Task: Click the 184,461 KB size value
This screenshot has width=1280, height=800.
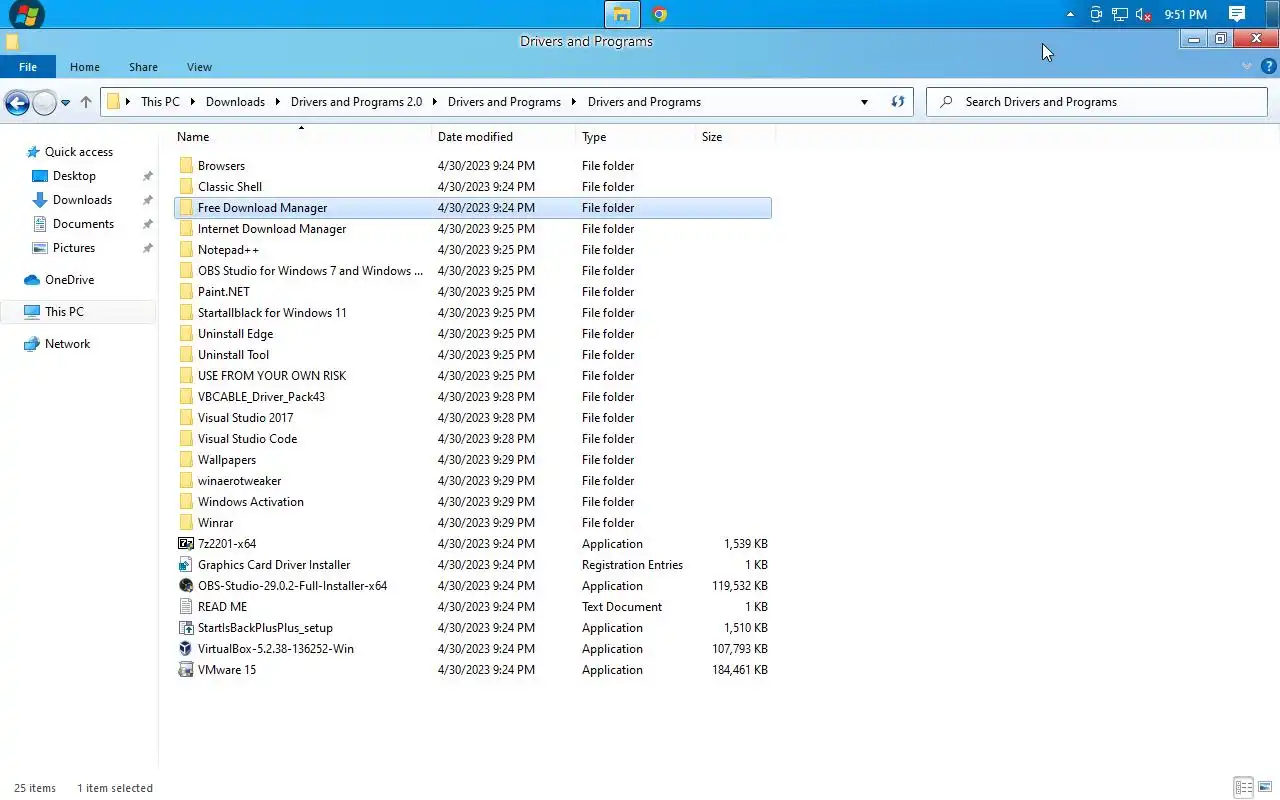Action: [740, 670]
